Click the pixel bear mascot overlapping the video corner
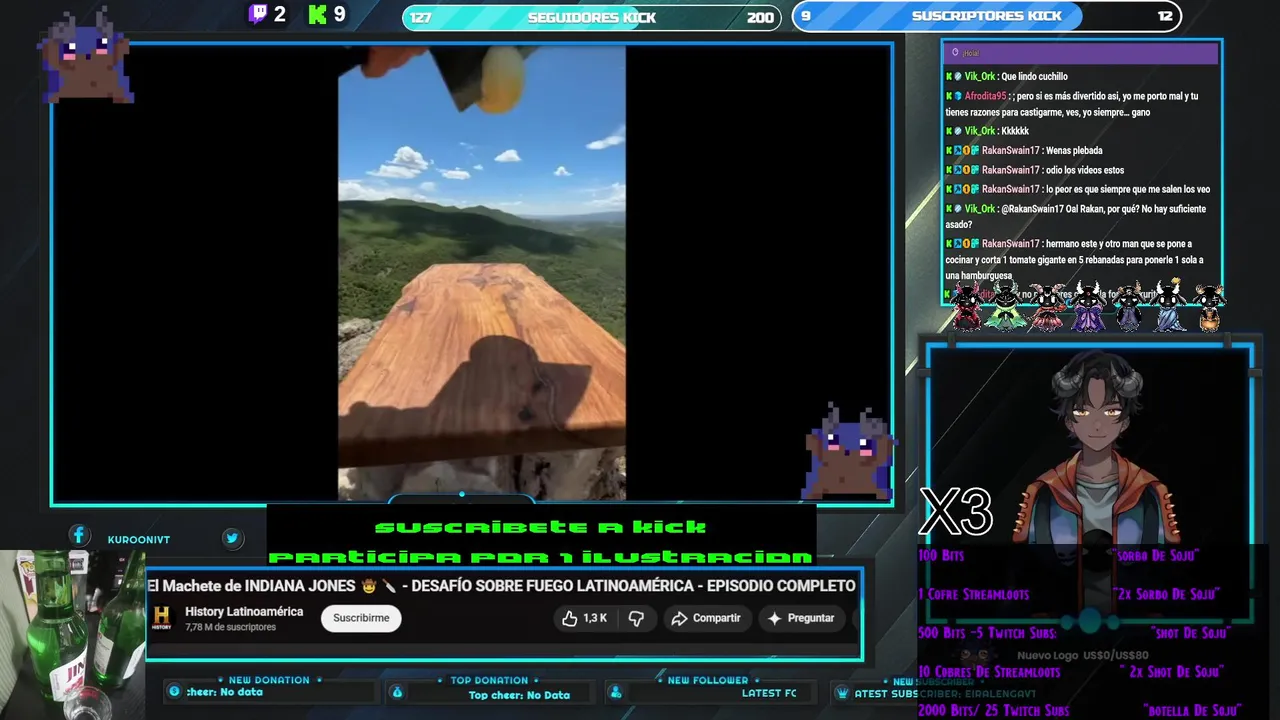This screenshot has height=720, width=1280. (x=848, y=452)
